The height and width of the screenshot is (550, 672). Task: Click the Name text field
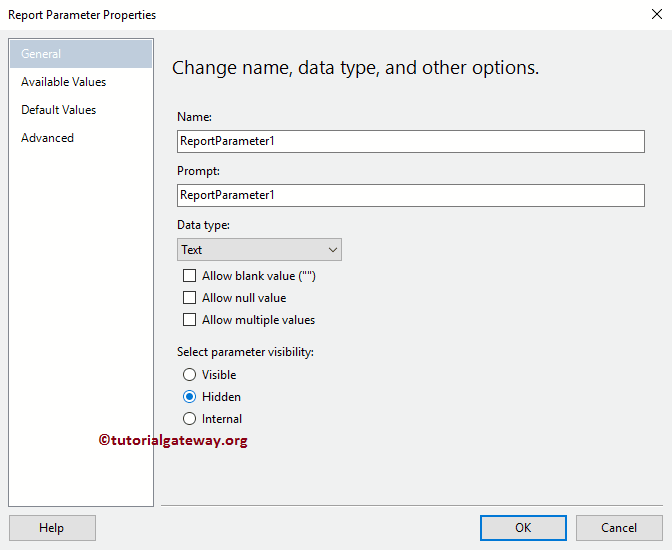tap(410, 141)
